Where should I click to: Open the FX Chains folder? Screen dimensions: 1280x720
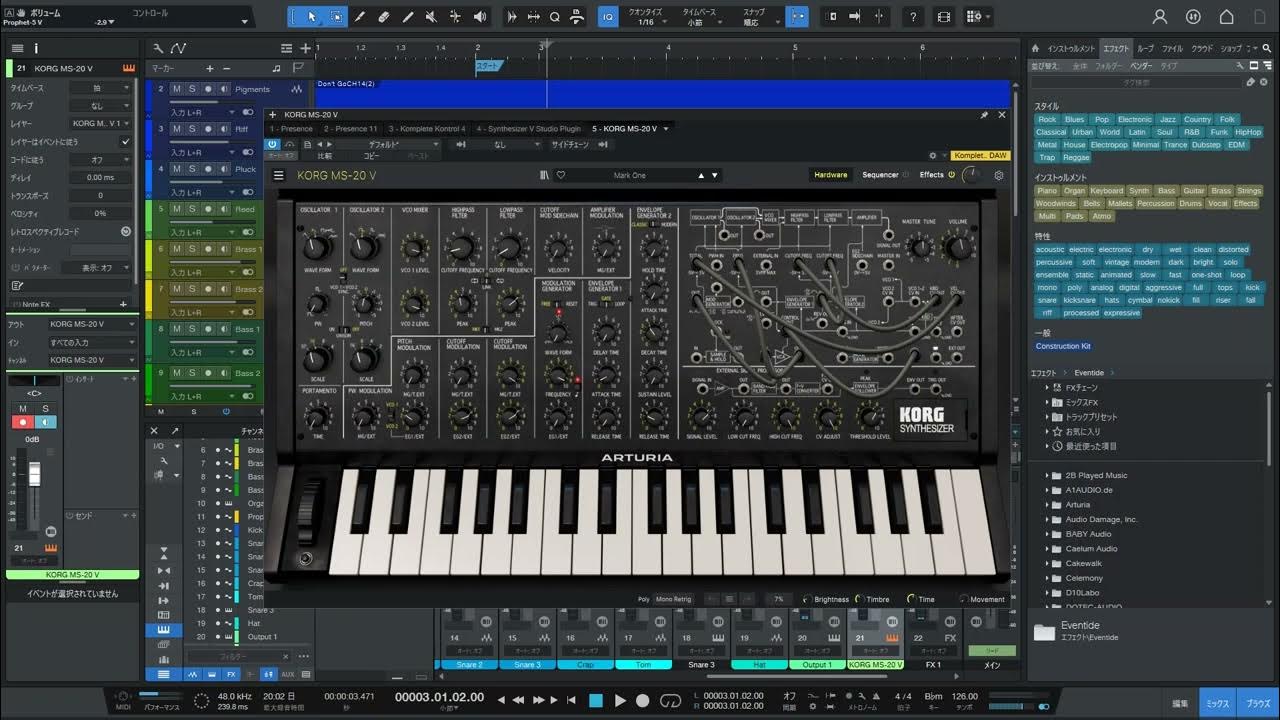coord(1081,387)
